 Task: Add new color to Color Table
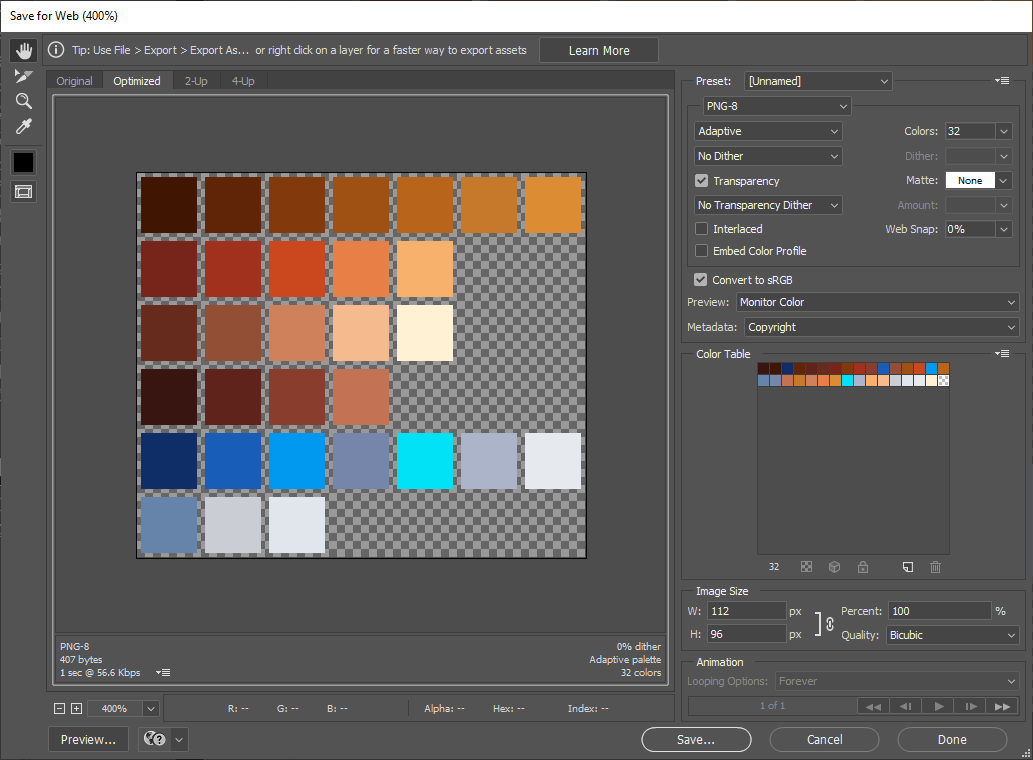point(907,567)
